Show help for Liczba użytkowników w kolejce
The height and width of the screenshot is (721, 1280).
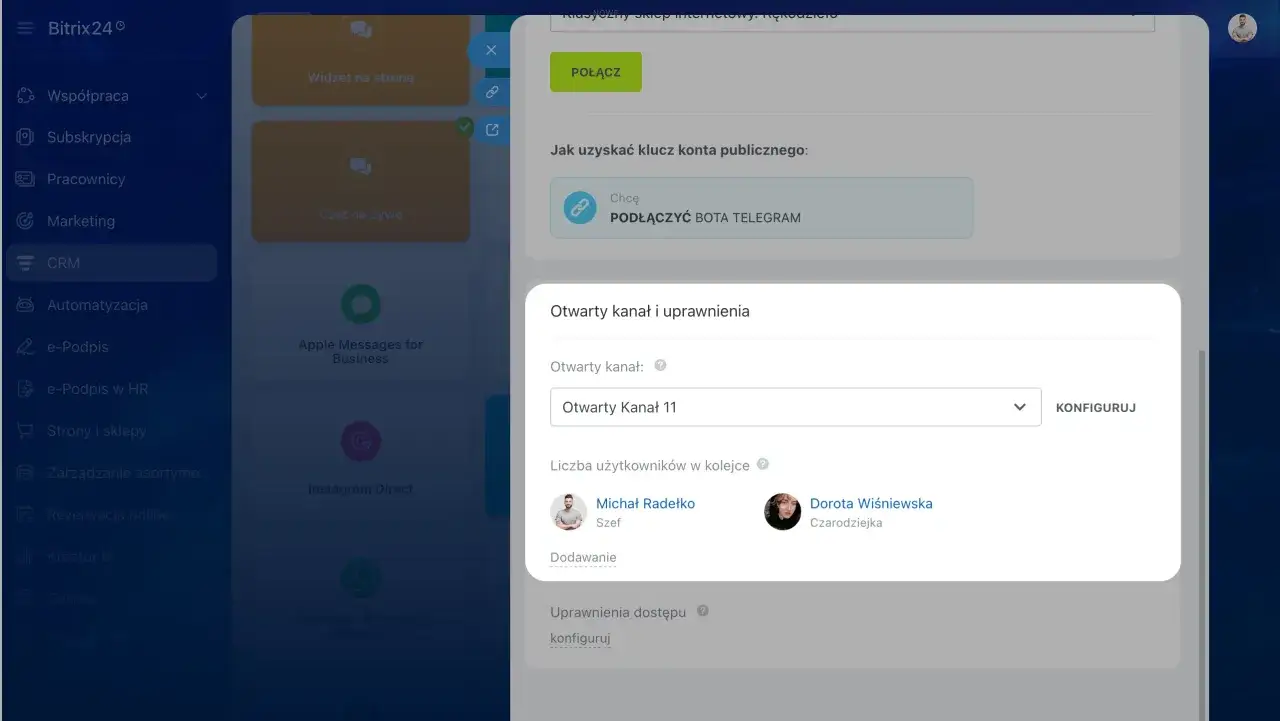click(763, 464)
